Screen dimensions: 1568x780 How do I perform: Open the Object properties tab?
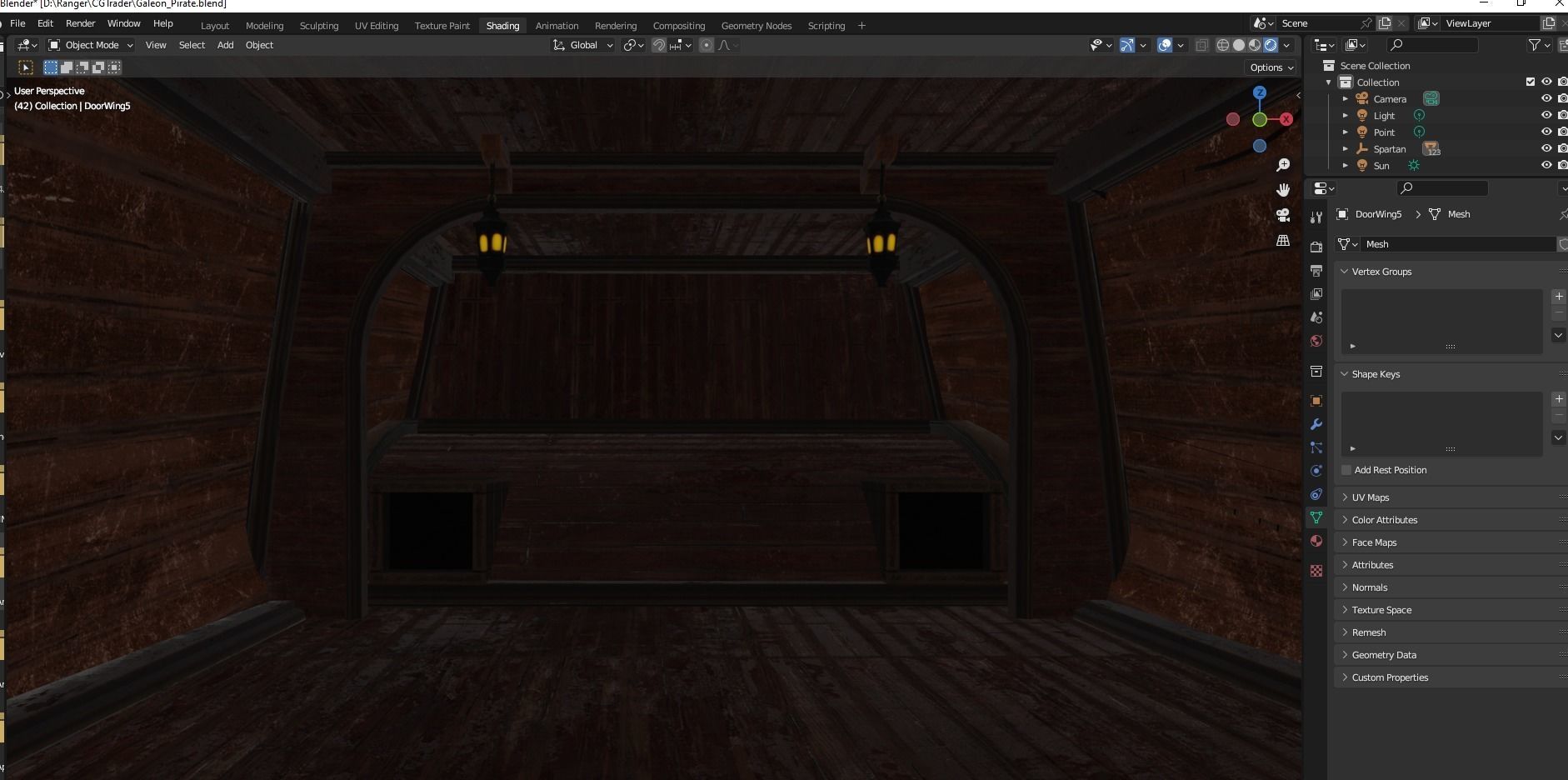tap(1316, 401)
